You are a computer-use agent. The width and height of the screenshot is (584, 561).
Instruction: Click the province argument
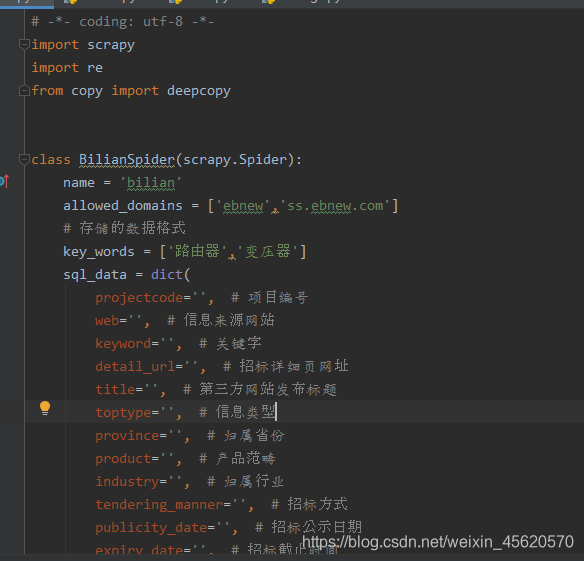[x=127, y=436]
